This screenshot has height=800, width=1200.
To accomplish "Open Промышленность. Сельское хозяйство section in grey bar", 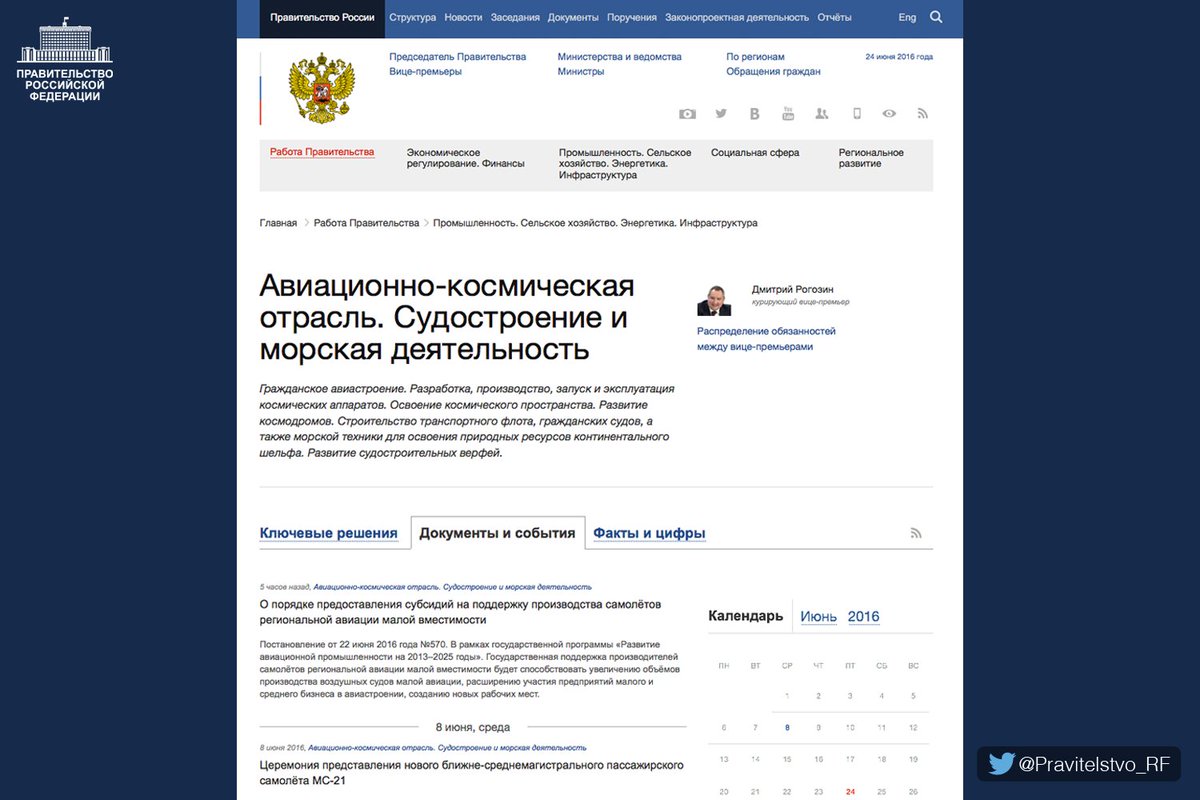I will 625,164.
